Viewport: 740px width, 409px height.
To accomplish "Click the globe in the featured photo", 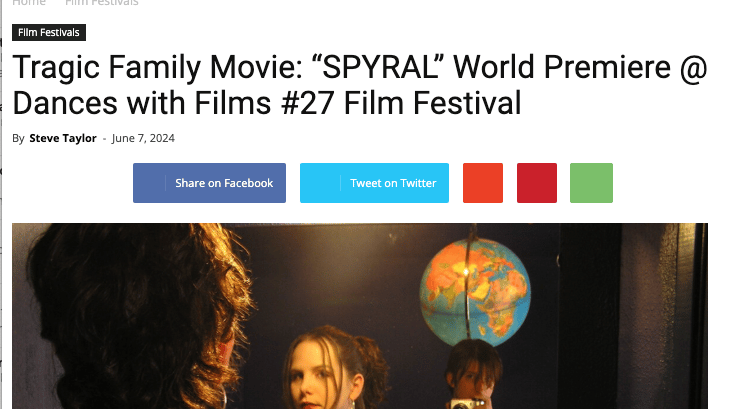I will 475,292.
